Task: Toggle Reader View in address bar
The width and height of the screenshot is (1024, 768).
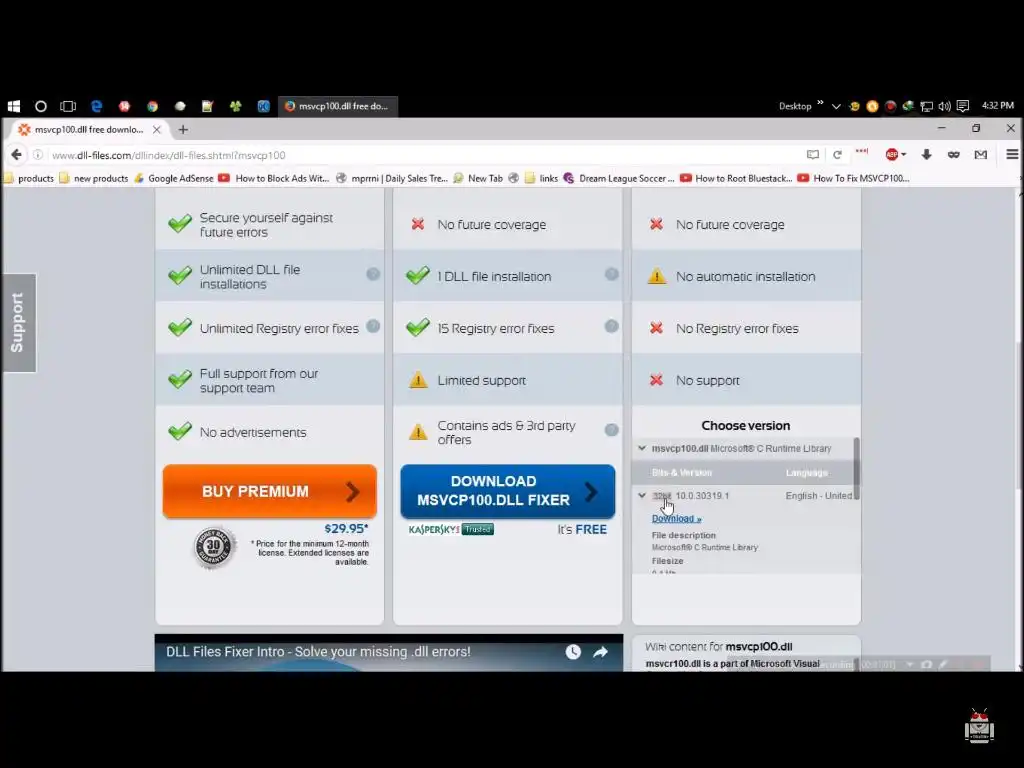Action: pyautogui.click(x=812, y=155)
